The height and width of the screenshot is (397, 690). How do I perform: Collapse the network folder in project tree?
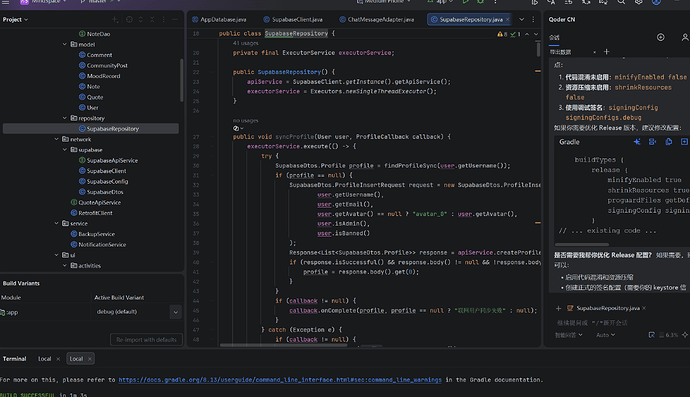(x=56, y=139)
